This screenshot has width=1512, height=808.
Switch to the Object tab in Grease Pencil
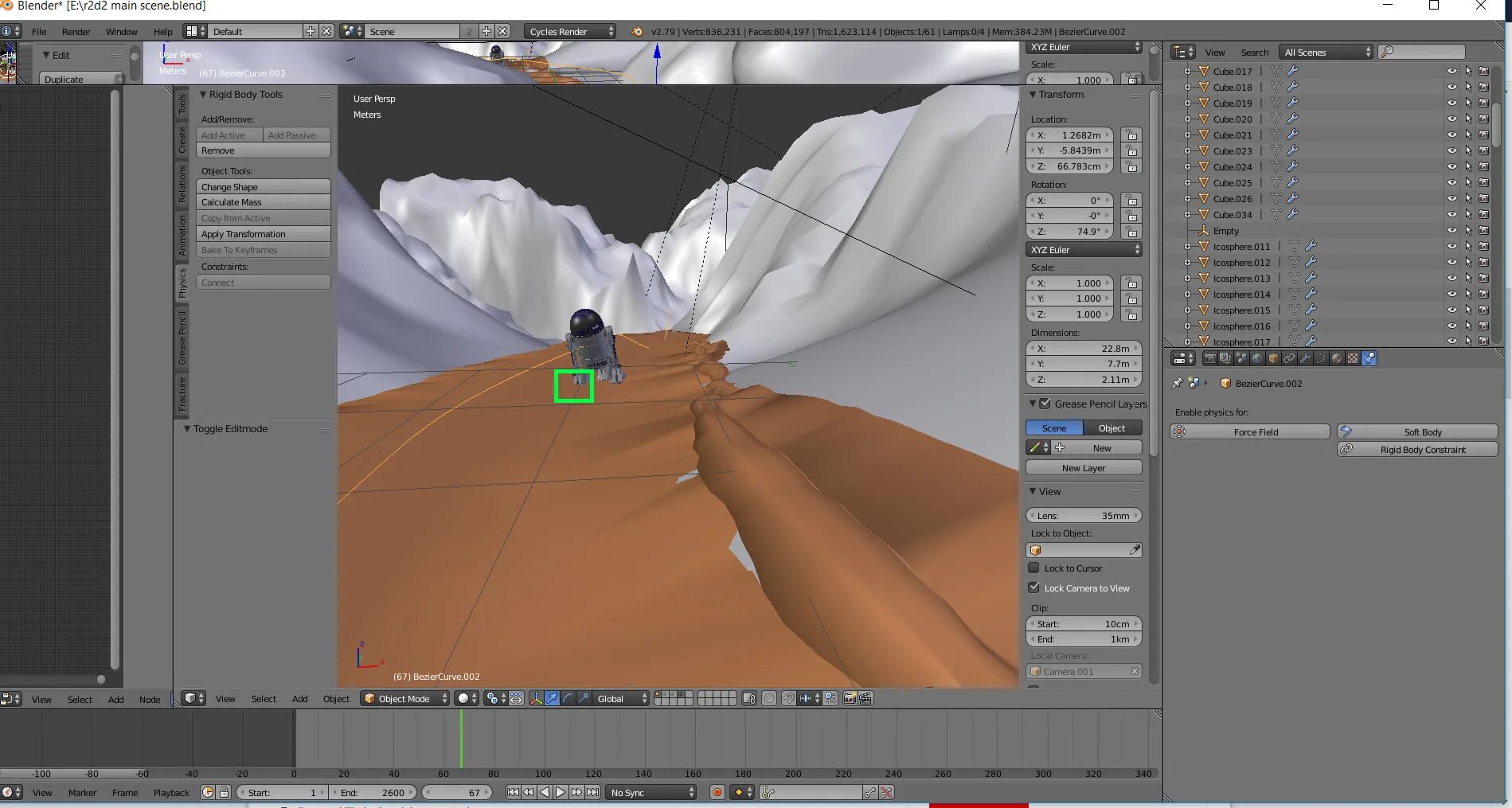coord(1112,427)
